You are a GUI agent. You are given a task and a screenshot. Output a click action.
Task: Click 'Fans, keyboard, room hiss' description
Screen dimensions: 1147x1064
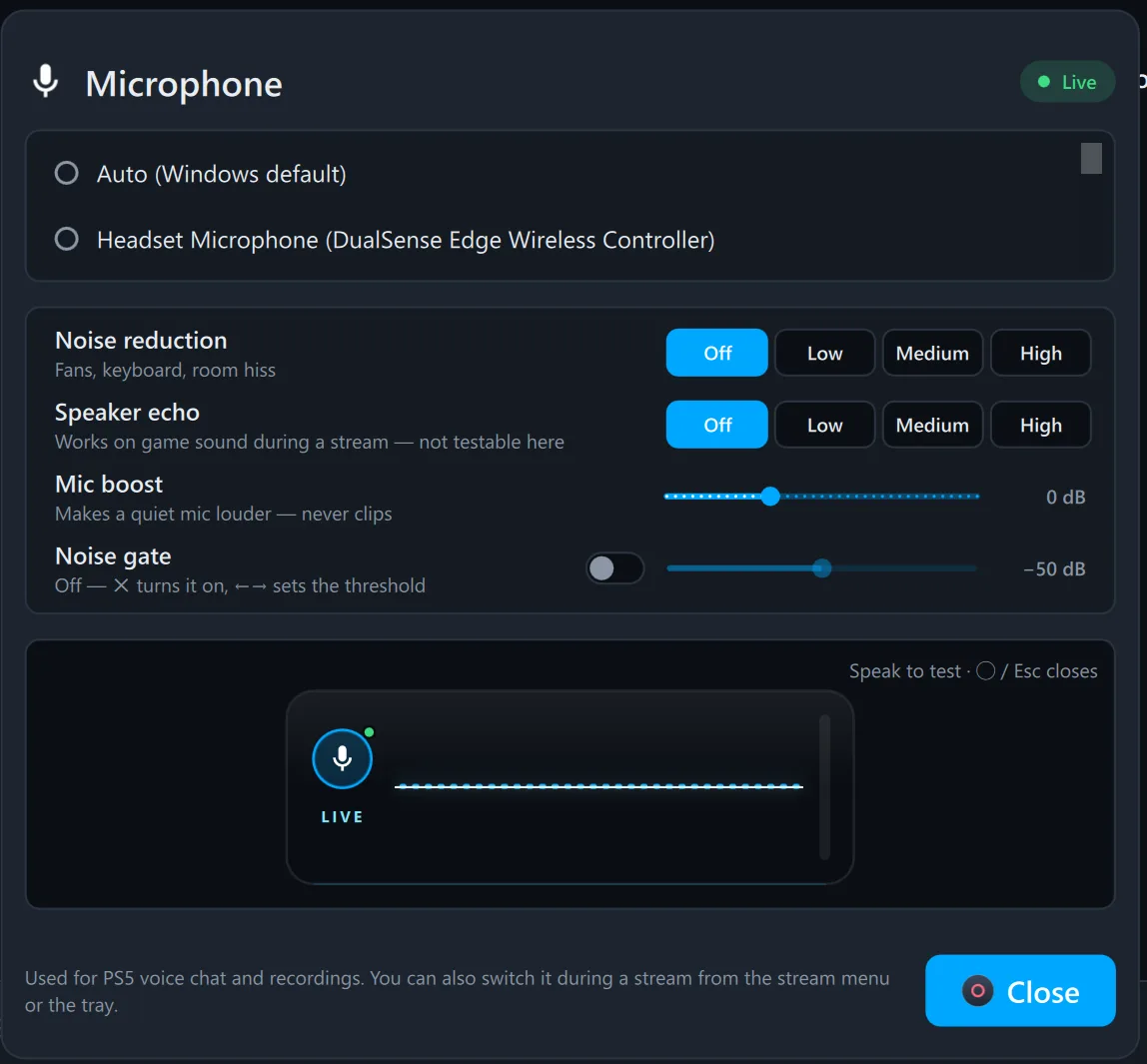165,370
